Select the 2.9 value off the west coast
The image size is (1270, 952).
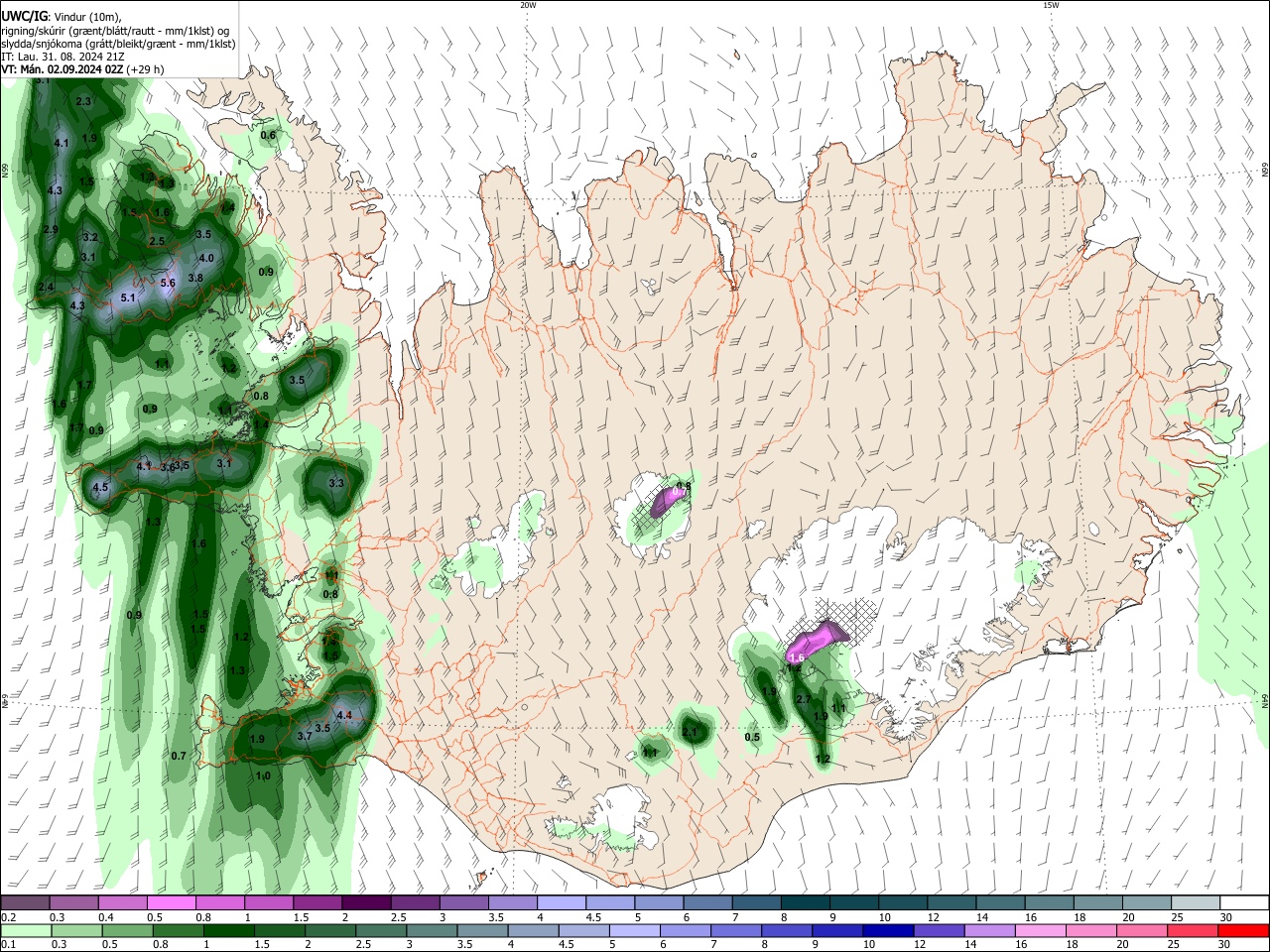(x=51, y=229)
